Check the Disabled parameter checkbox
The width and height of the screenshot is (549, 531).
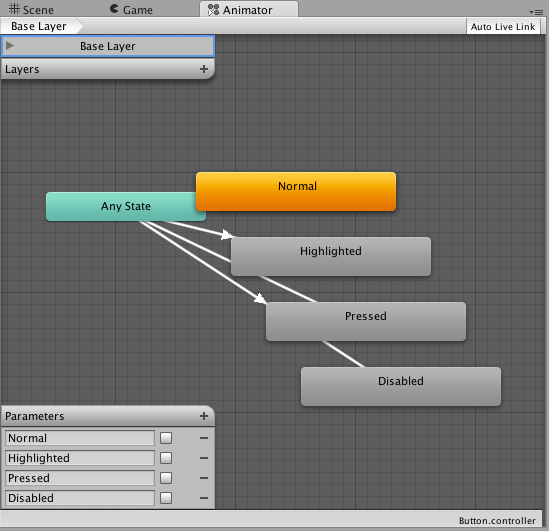166,498
